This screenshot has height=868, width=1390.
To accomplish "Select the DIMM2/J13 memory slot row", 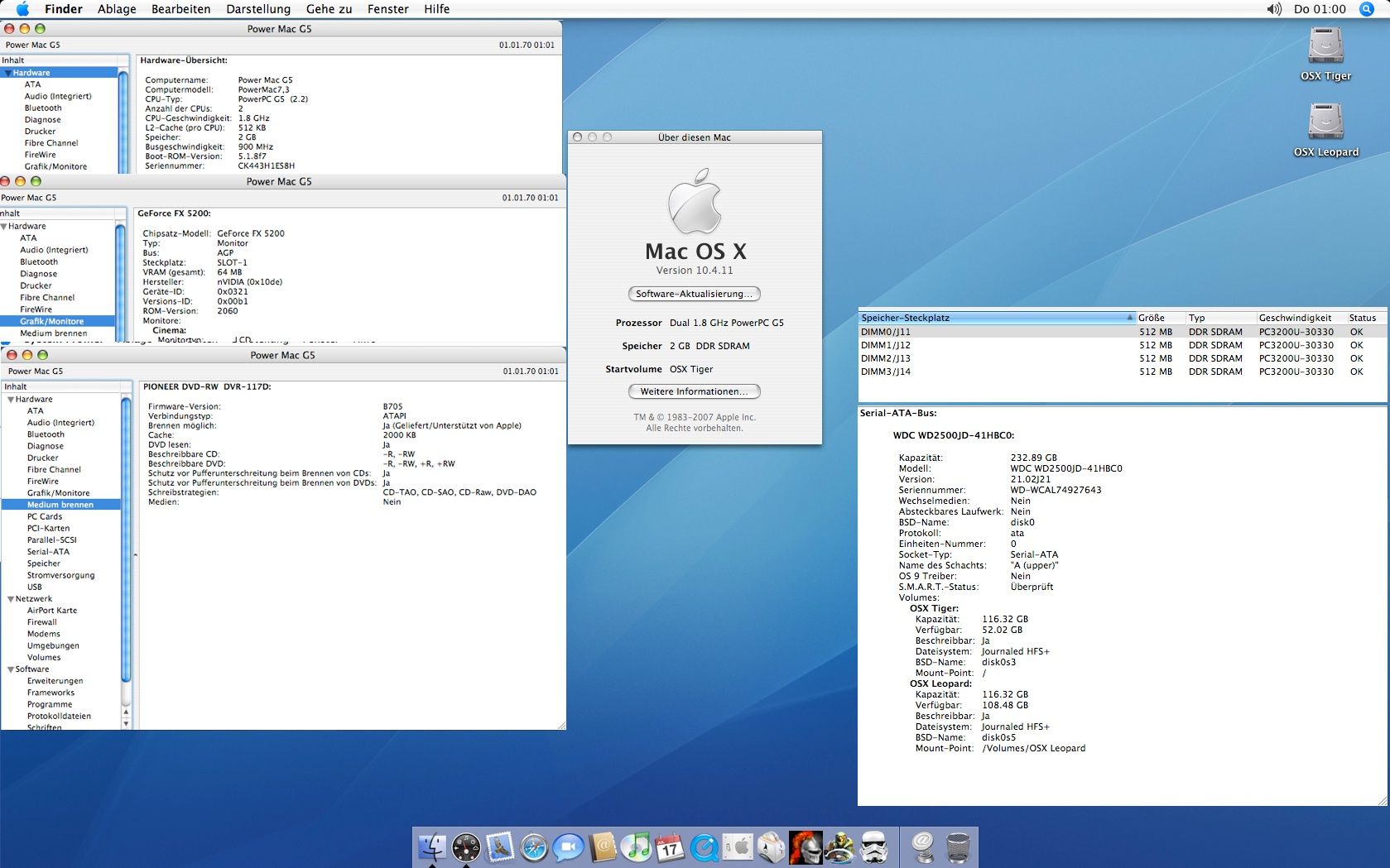I will point(1123,358).
